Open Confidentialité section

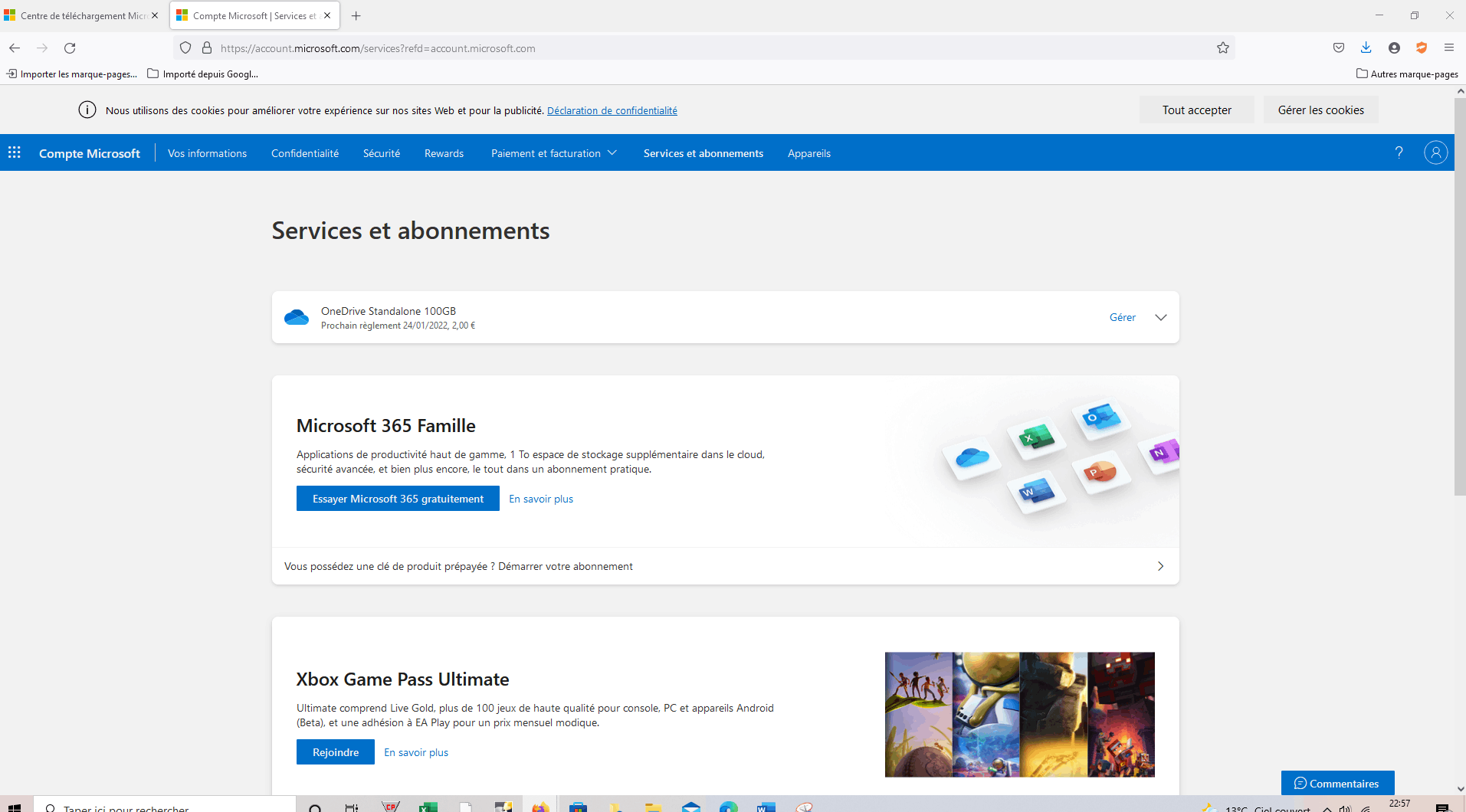click(305, 153)
